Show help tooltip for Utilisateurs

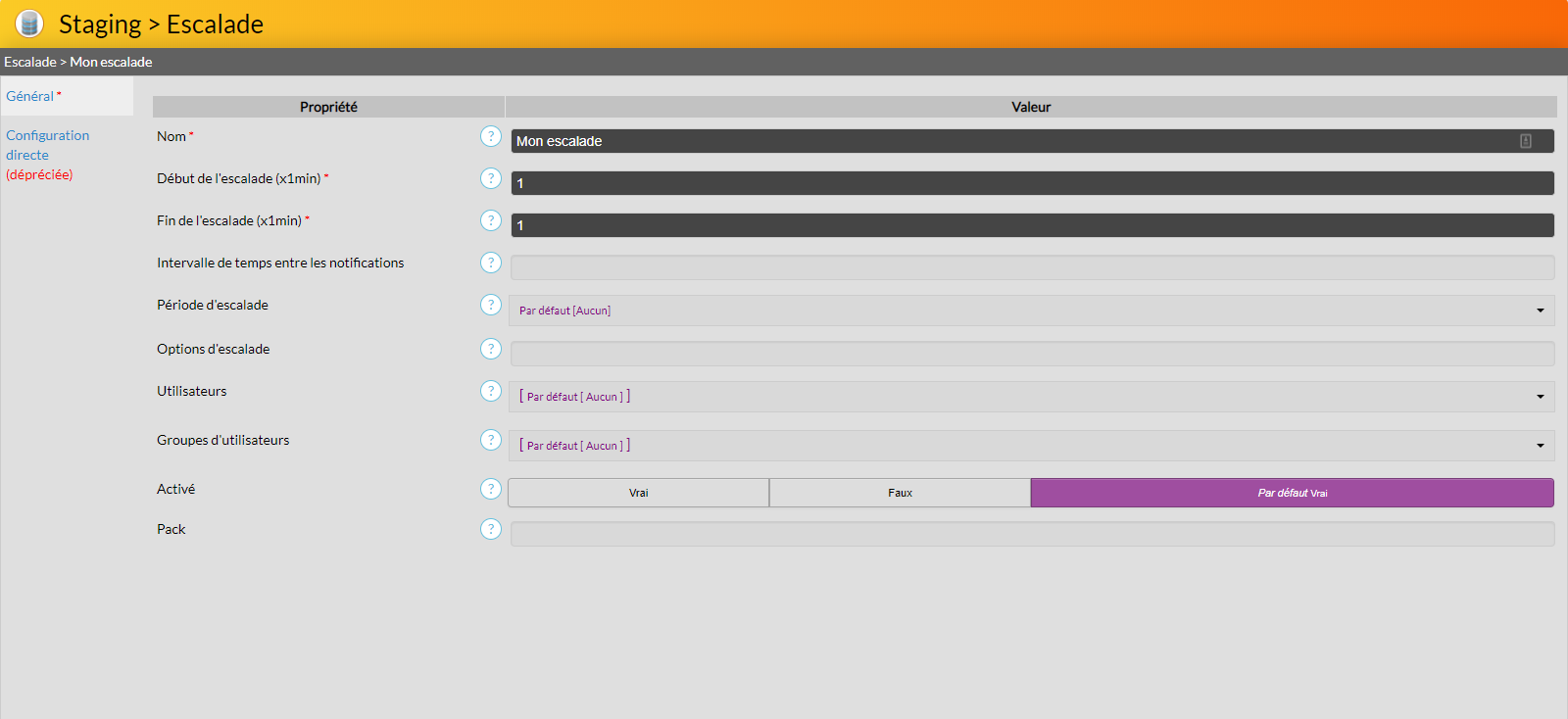pos(491,391)
